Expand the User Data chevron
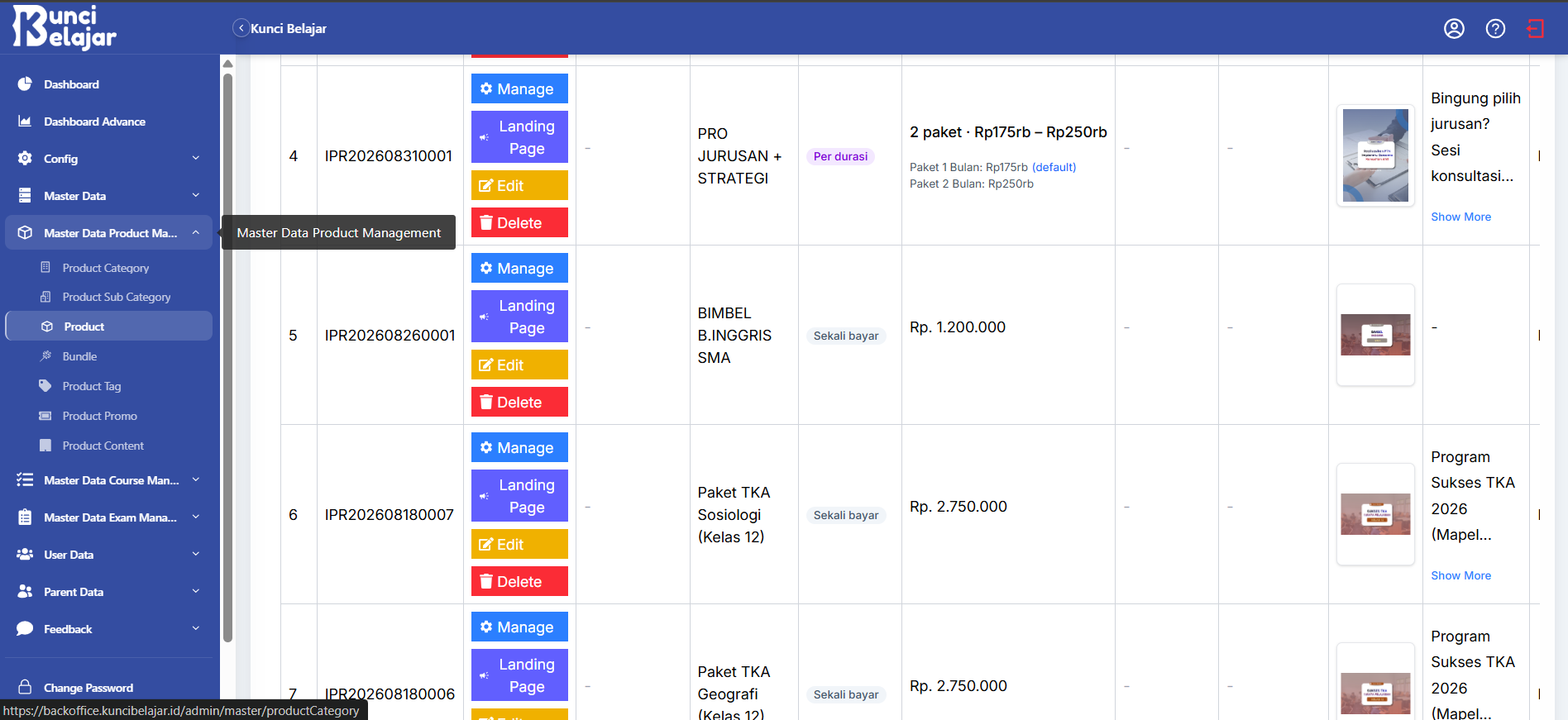1568x720 pixels. [196, 554]
